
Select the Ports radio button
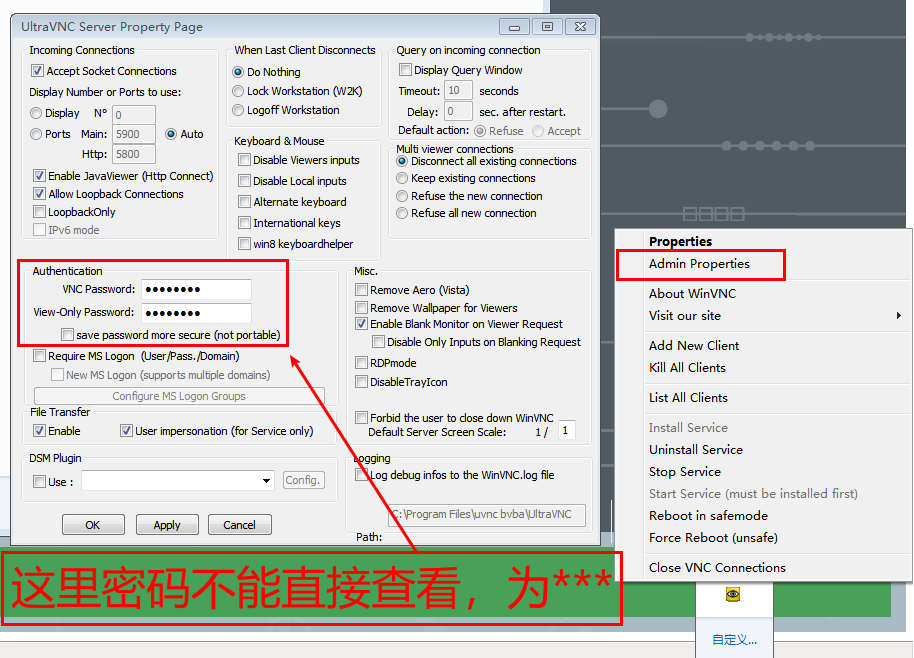pos(36,134)
